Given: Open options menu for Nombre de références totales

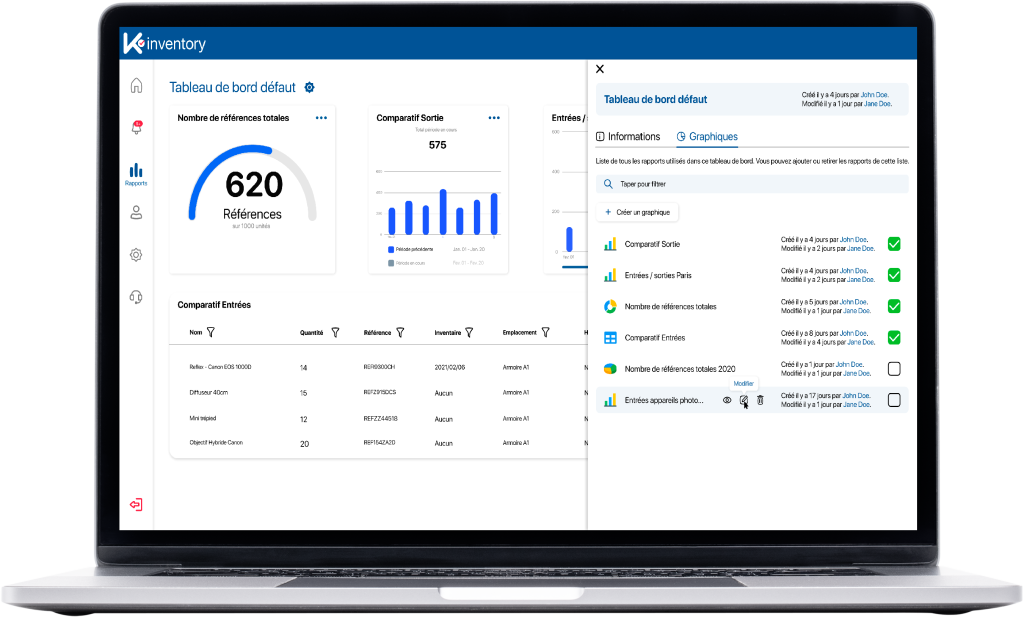Looking at the screenshot, I should (321, 118).
